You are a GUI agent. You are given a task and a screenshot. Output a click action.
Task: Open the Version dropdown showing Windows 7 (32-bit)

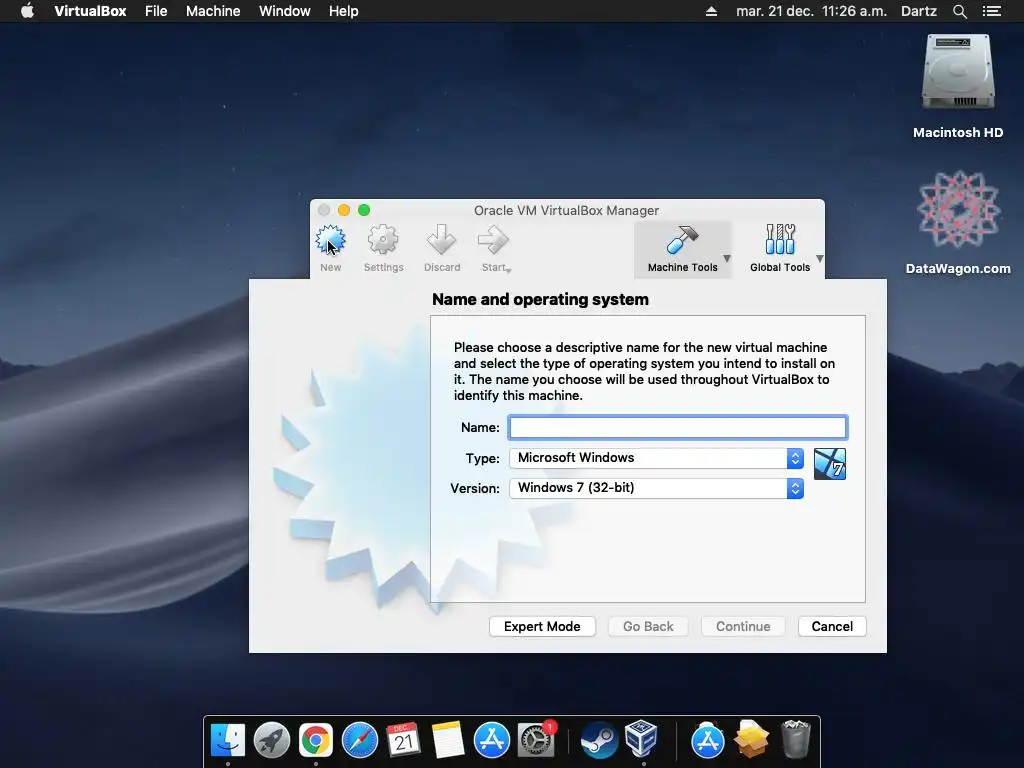coord(656,488)
